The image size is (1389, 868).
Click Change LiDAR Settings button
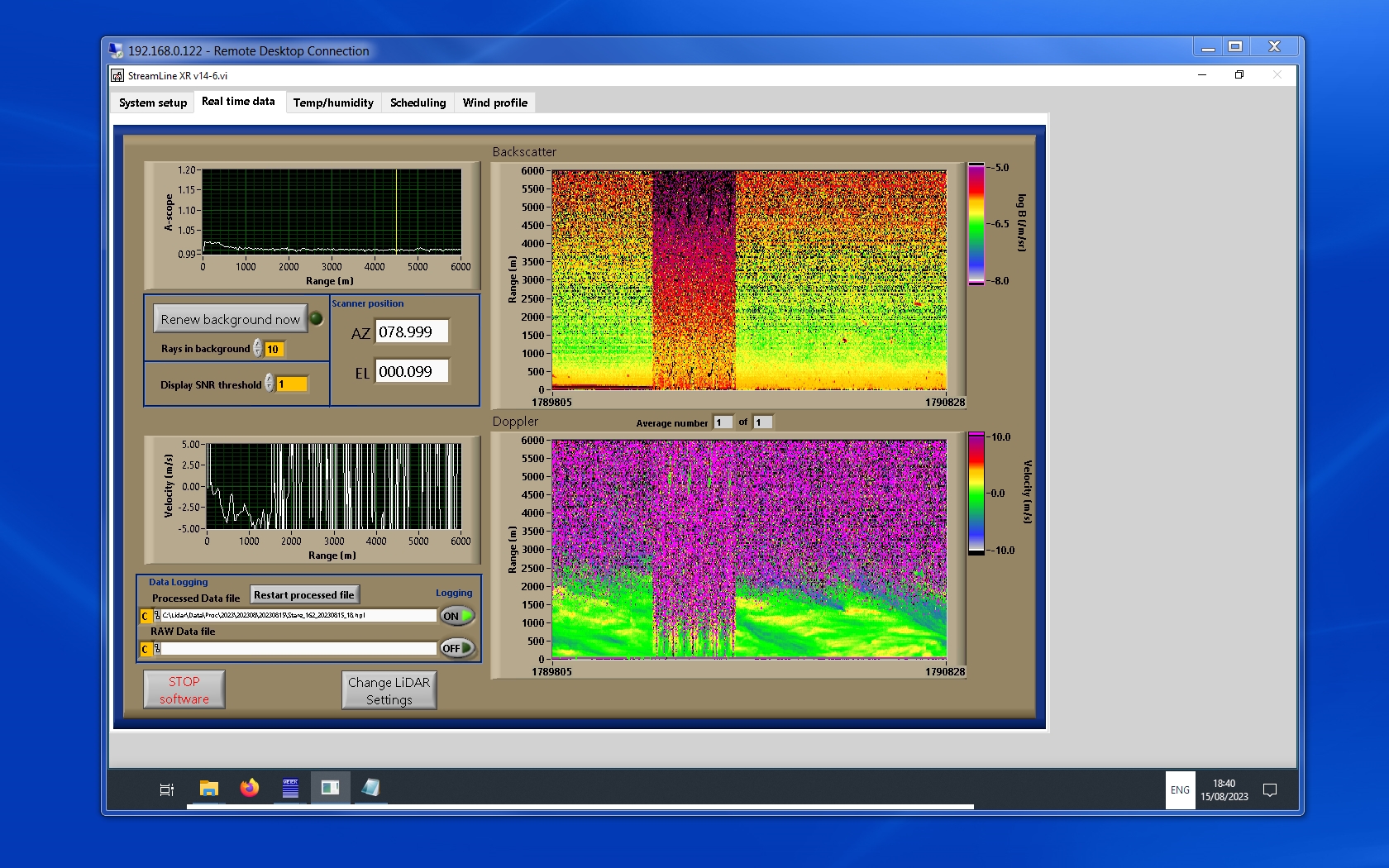[x=389, y=690]
